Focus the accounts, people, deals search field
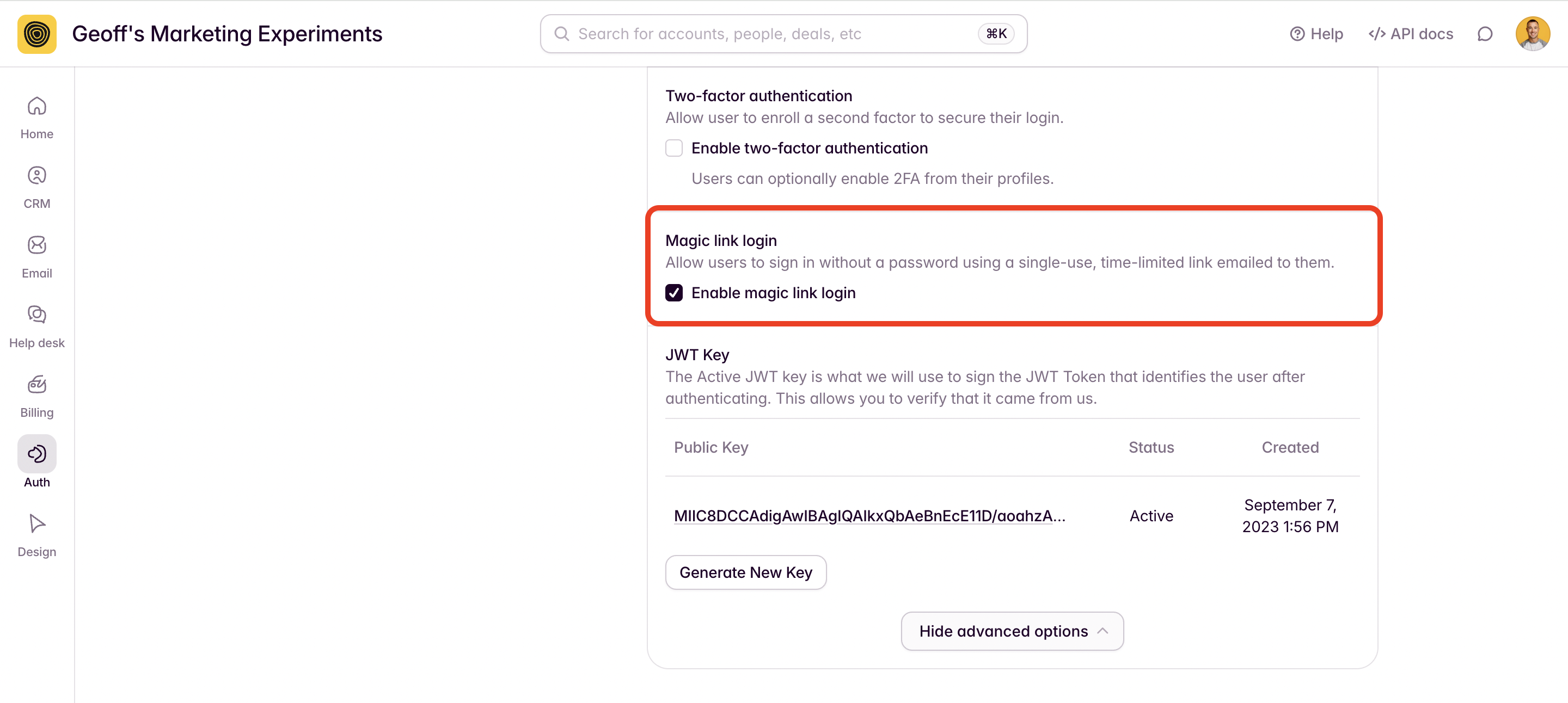This screenshot has height=703, width=1568. [x=783, y=34]
